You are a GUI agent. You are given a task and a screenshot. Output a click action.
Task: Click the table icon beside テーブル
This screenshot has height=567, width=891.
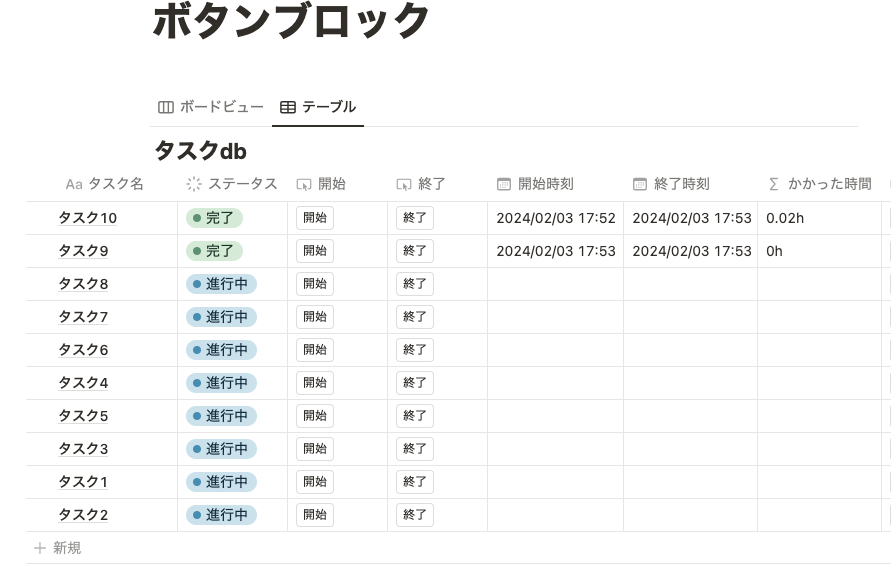(x=288, y=107)
